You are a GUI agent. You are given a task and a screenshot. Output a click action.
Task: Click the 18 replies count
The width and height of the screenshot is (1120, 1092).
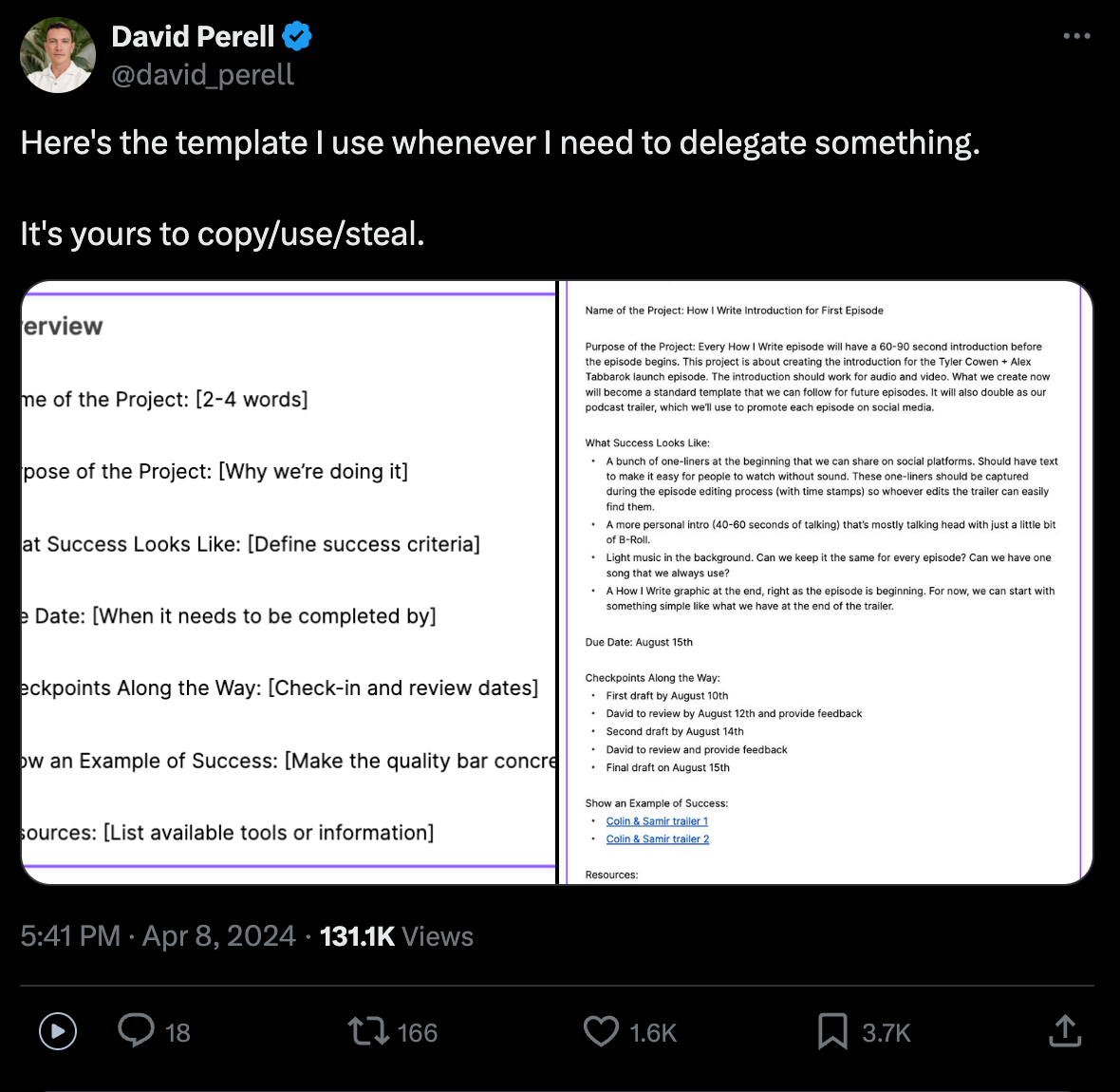click(177, 1033)
